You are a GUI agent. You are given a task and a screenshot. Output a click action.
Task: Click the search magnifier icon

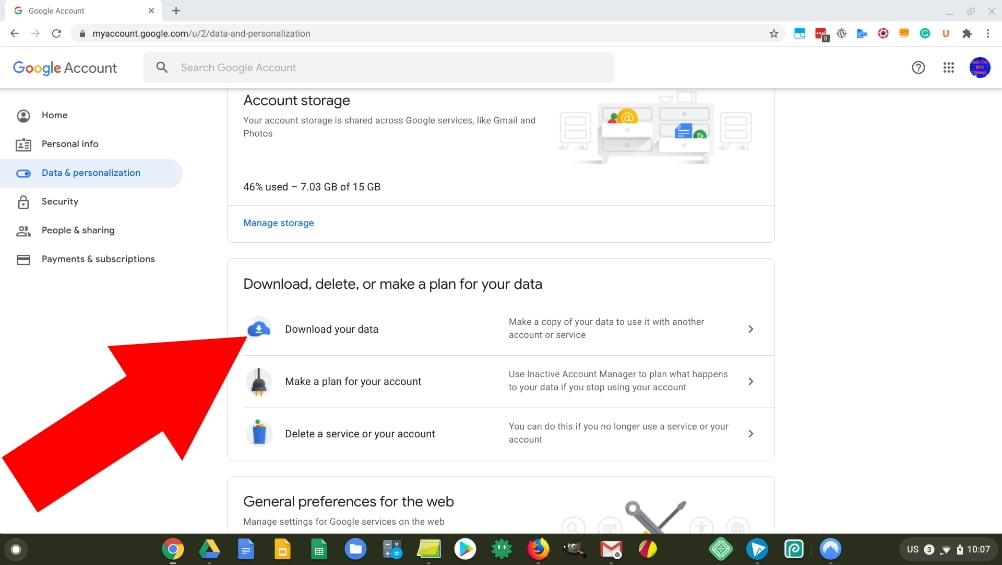(162, 67)
